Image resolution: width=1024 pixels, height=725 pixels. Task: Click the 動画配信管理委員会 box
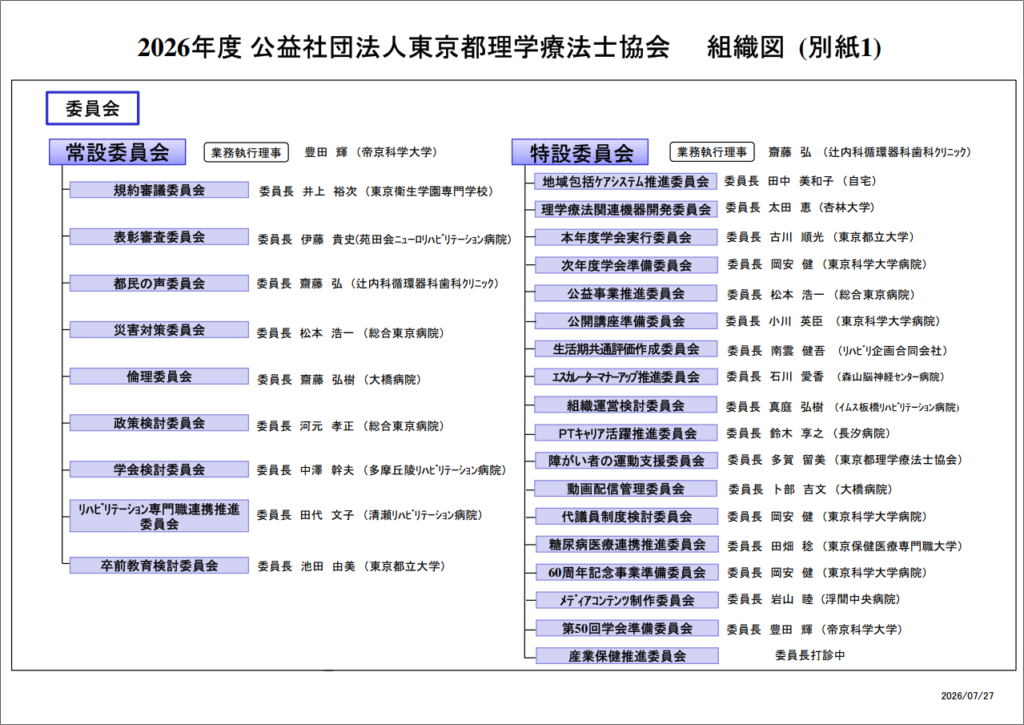click(x=626, y=489)
